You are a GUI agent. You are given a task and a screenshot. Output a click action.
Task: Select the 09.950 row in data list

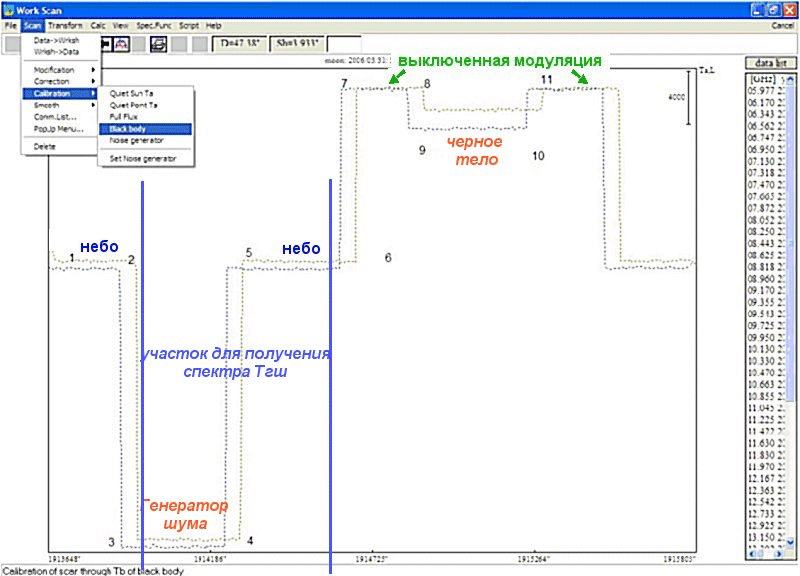point(766,337)
